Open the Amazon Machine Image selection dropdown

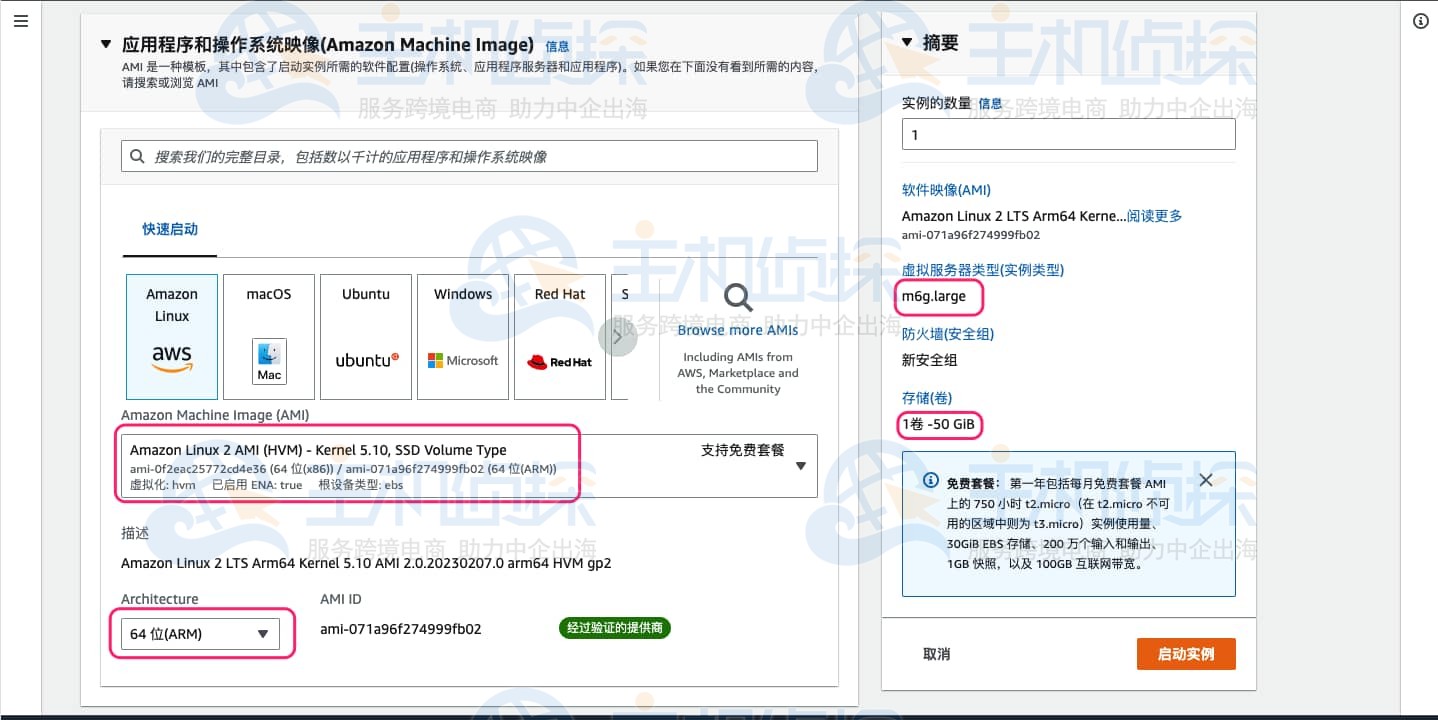(801, 465)
